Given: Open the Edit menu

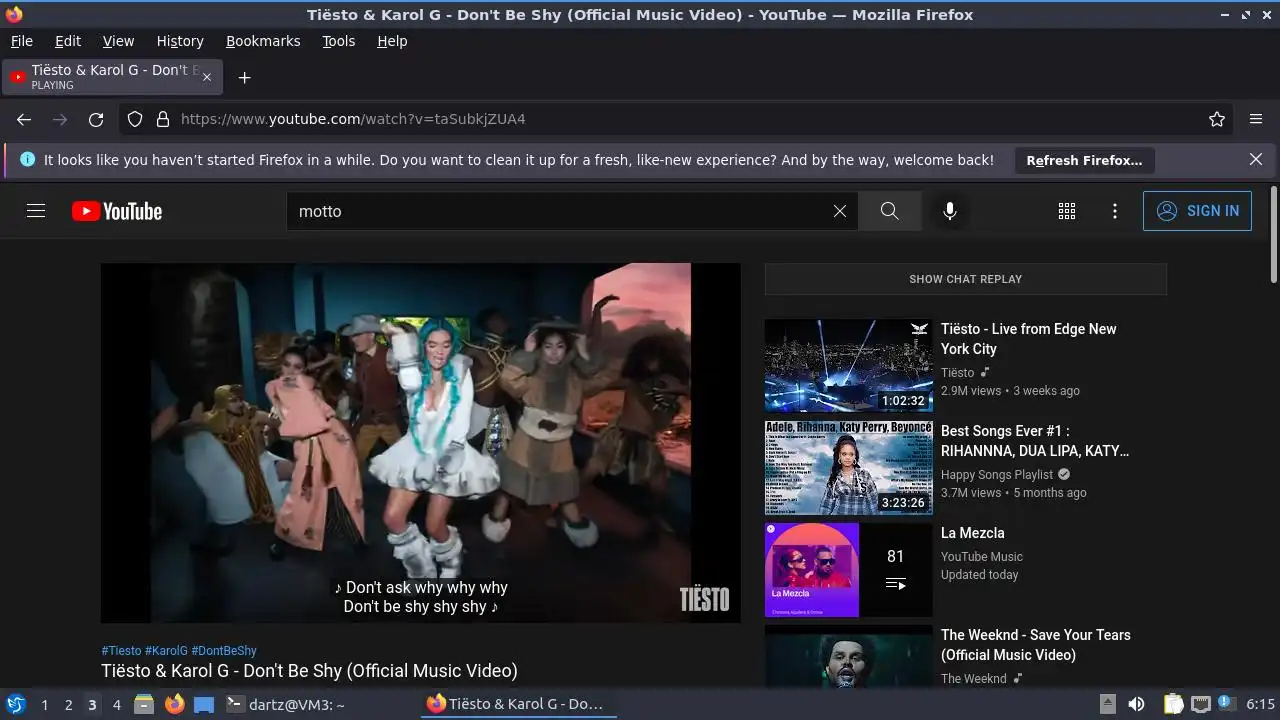Looking at the screenshot, I should (x=68, y=41).
